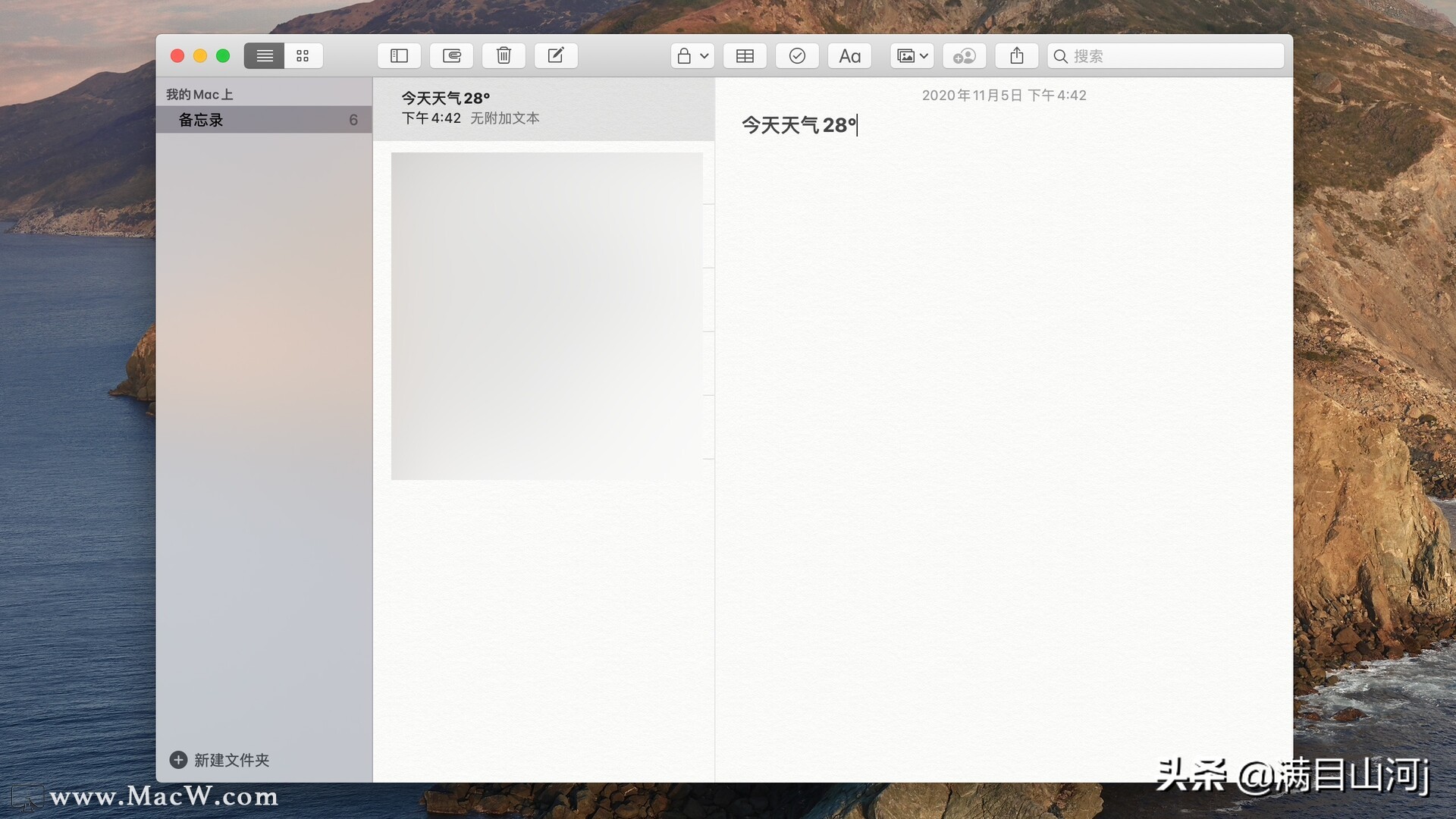Close the Notes window
The image size is (1456, 819).
coord(177,56)
